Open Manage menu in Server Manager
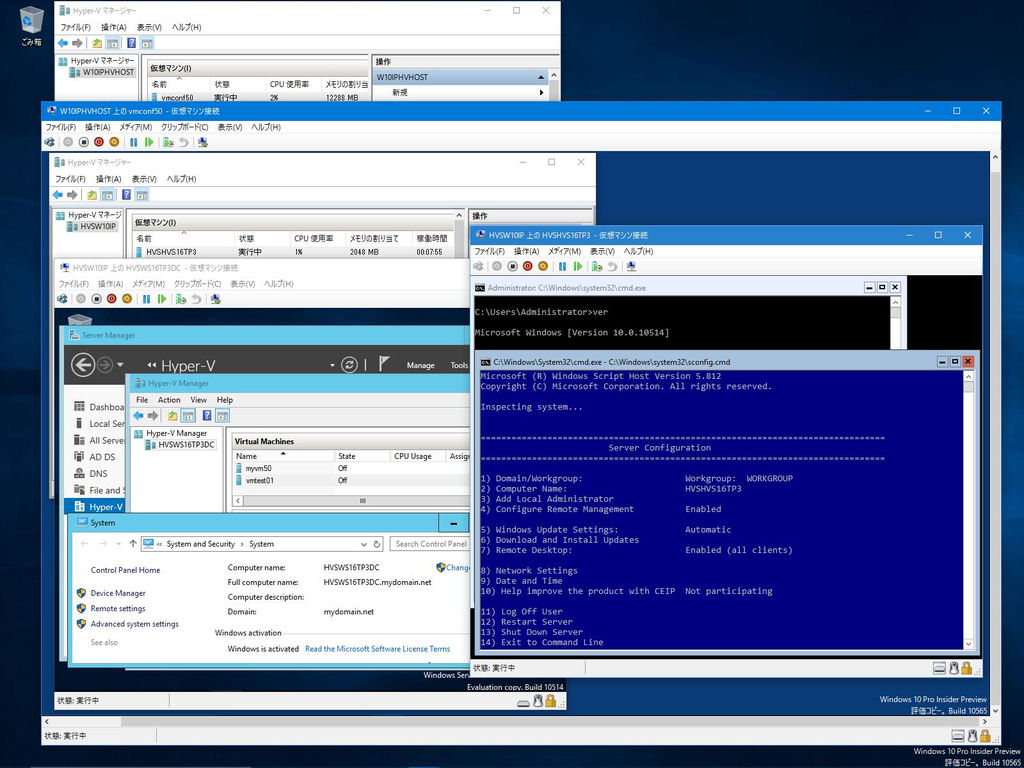 [421, 365]
